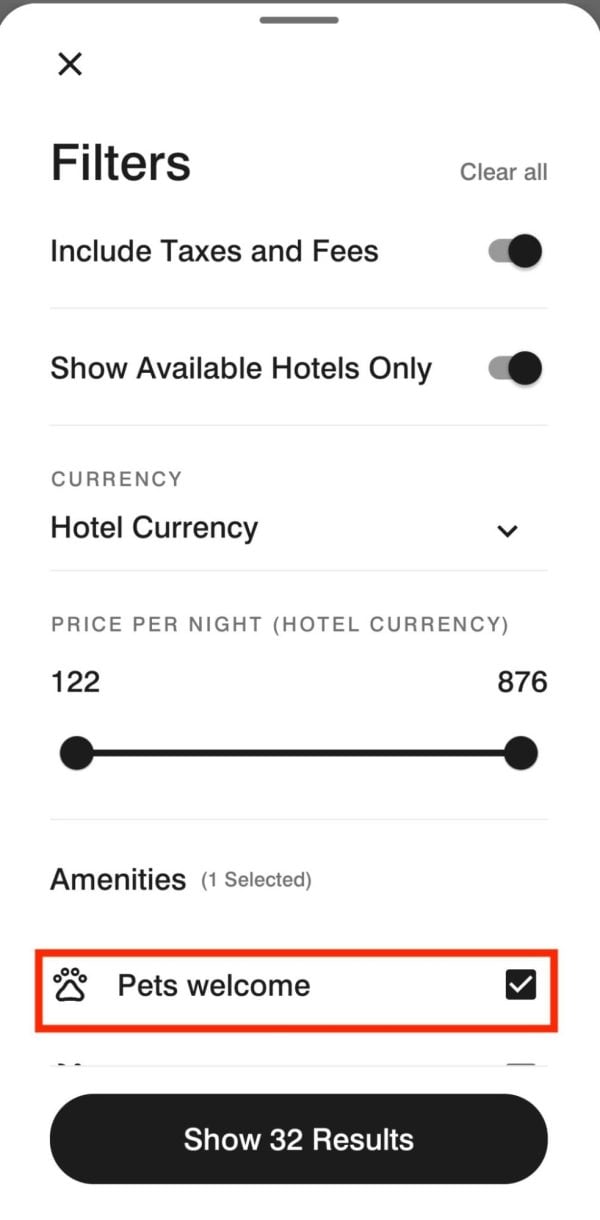Toggle off Include Taxes and Fees switch
This screenshot has height=1220, width=600.
point(516,251)
